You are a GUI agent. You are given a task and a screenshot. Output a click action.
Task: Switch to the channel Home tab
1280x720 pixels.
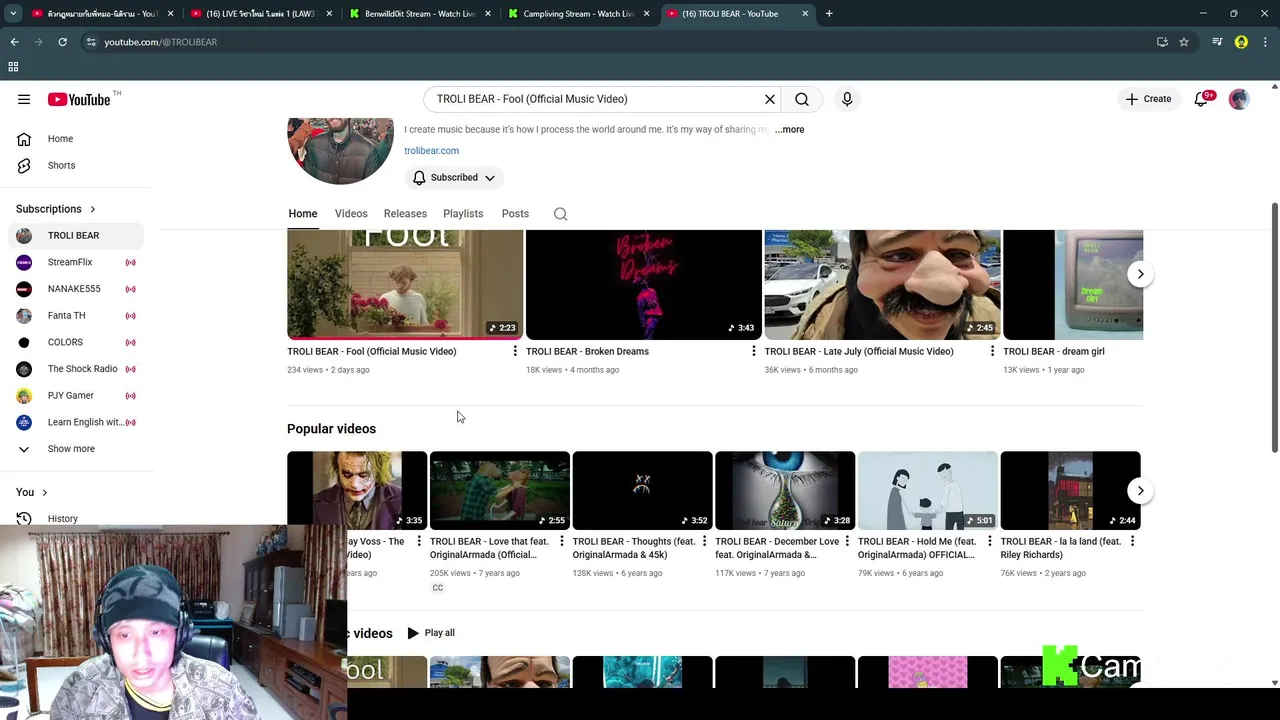tap(302, 213)
